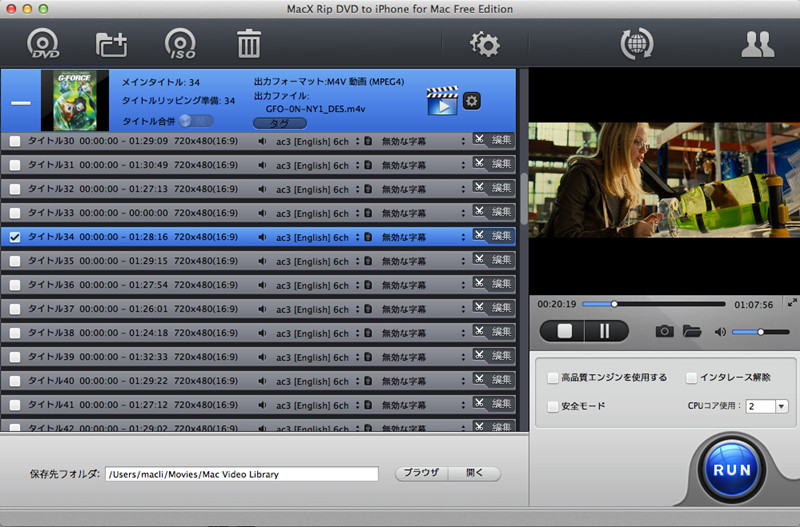Click the 保存先フォルダ path field
Screen dimensions: 800x527
point(242,474)
